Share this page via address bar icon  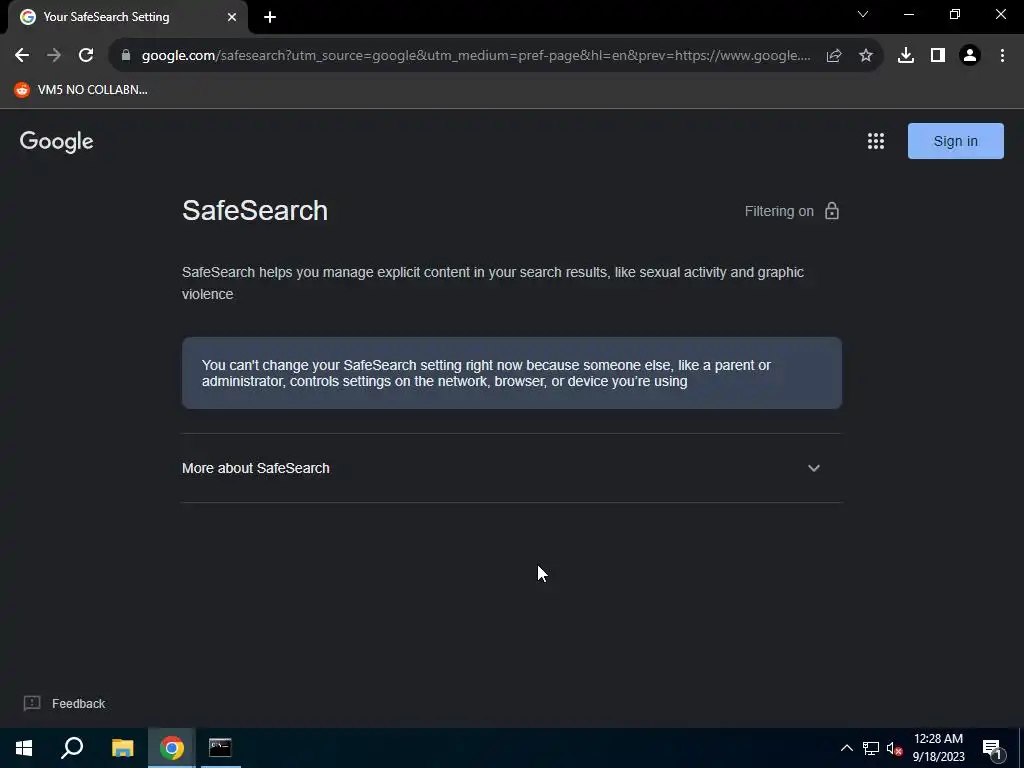pos(833,56)
